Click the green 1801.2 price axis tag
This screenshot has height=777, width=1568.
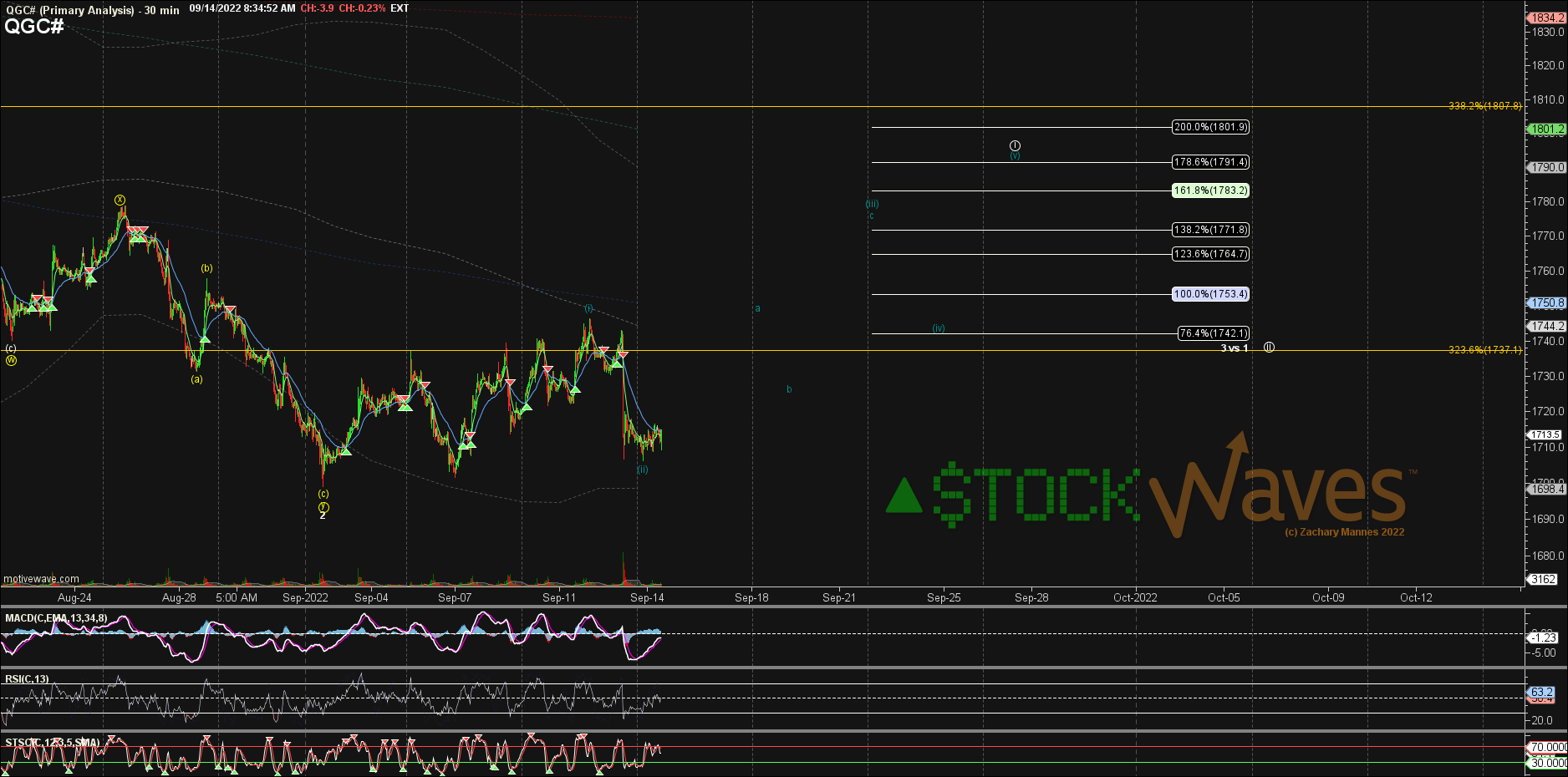tap(1546, 129)
